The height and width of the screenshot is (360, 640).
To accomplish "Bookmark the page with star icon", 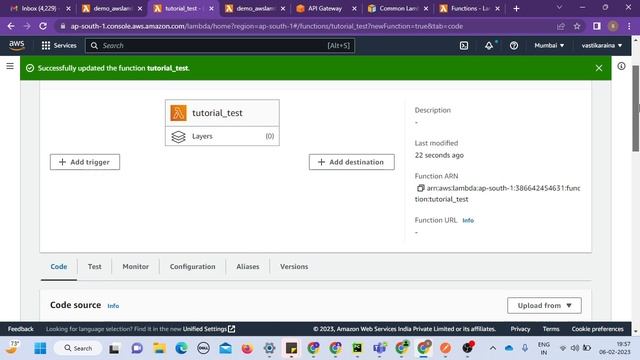I will tap(577, 26).
